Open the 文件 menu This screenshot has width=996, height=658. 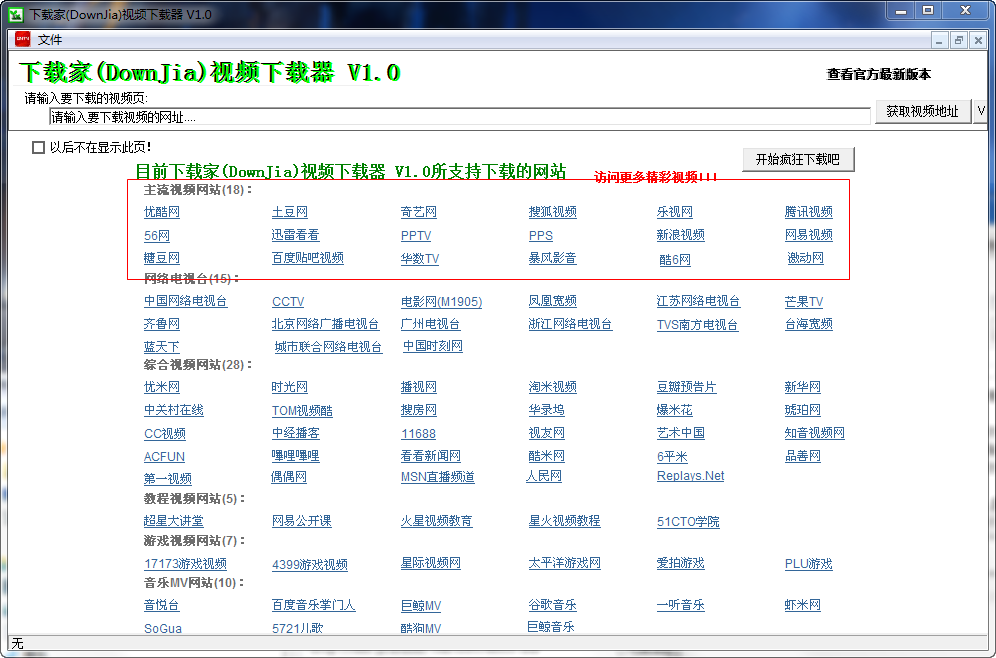click(49, 40)
